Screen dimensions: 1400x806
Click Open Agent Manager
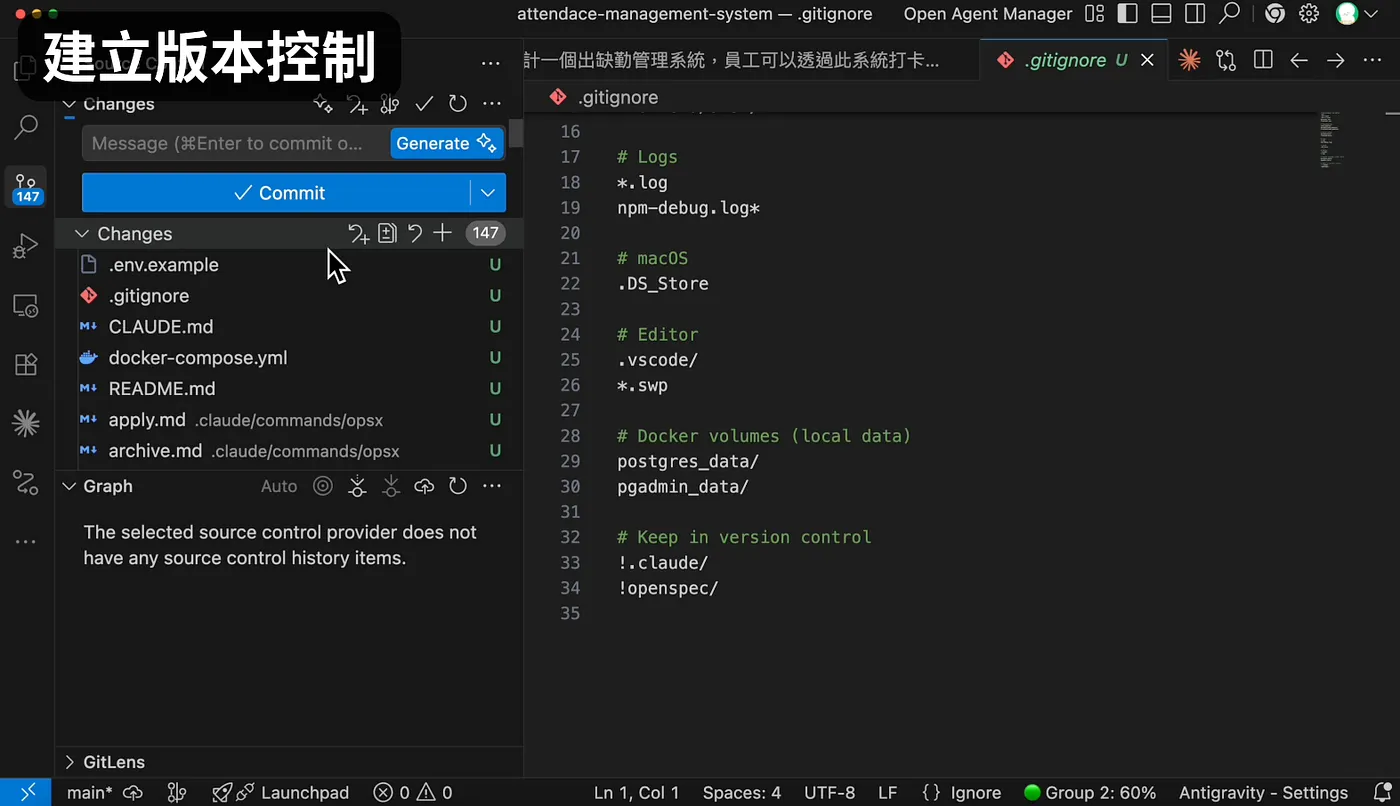(988, 14)
